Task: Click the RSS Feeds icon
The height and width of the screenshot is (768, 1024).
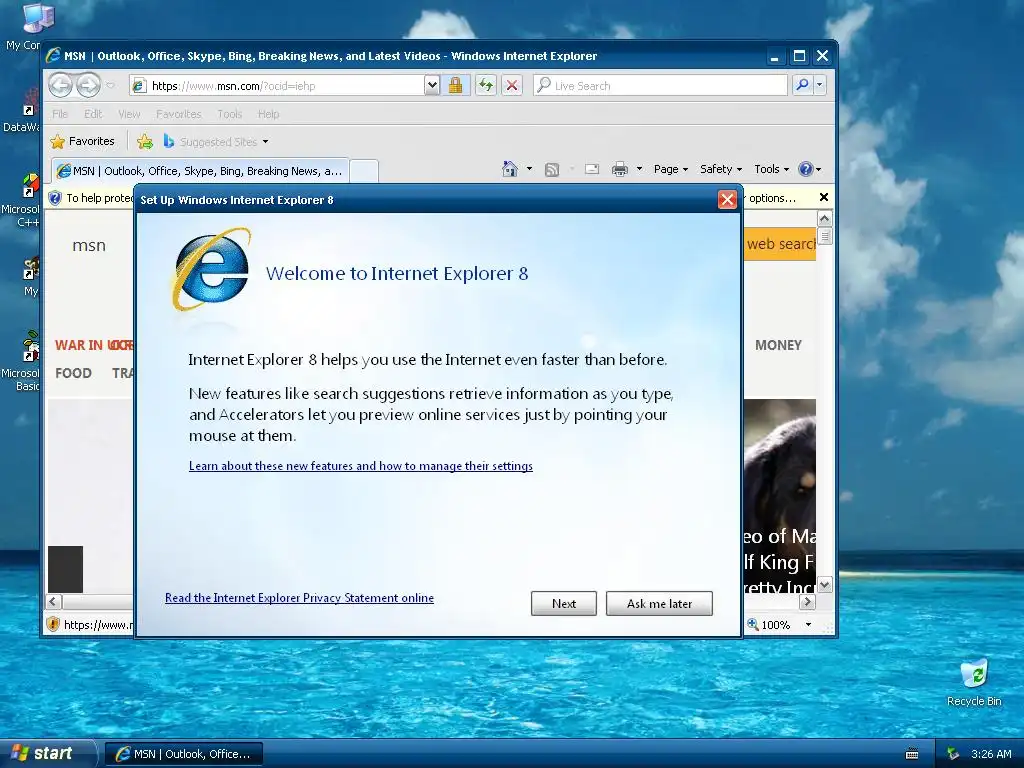Action: point(552,170)
